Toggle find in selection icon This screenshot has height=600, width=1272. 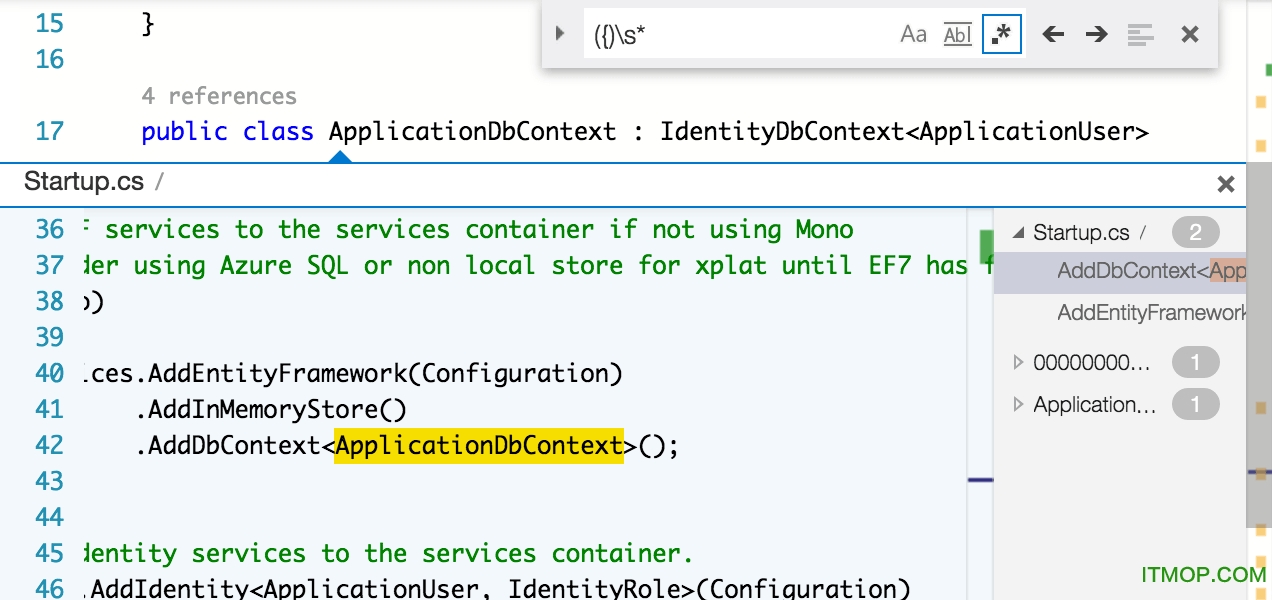tap(1140, 33)
